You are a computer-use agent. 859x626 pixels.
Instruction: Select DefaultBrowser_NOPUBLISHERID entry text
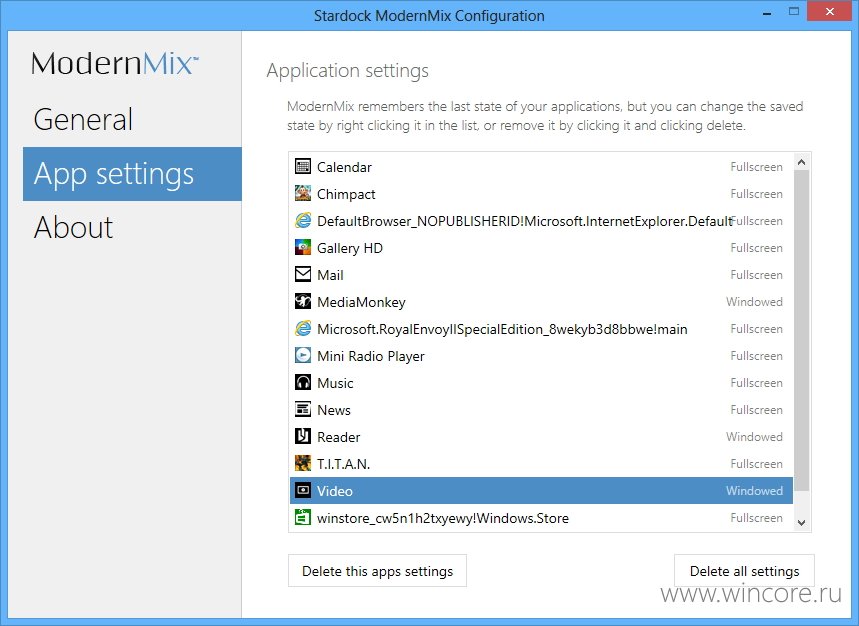tap(524, 221)
